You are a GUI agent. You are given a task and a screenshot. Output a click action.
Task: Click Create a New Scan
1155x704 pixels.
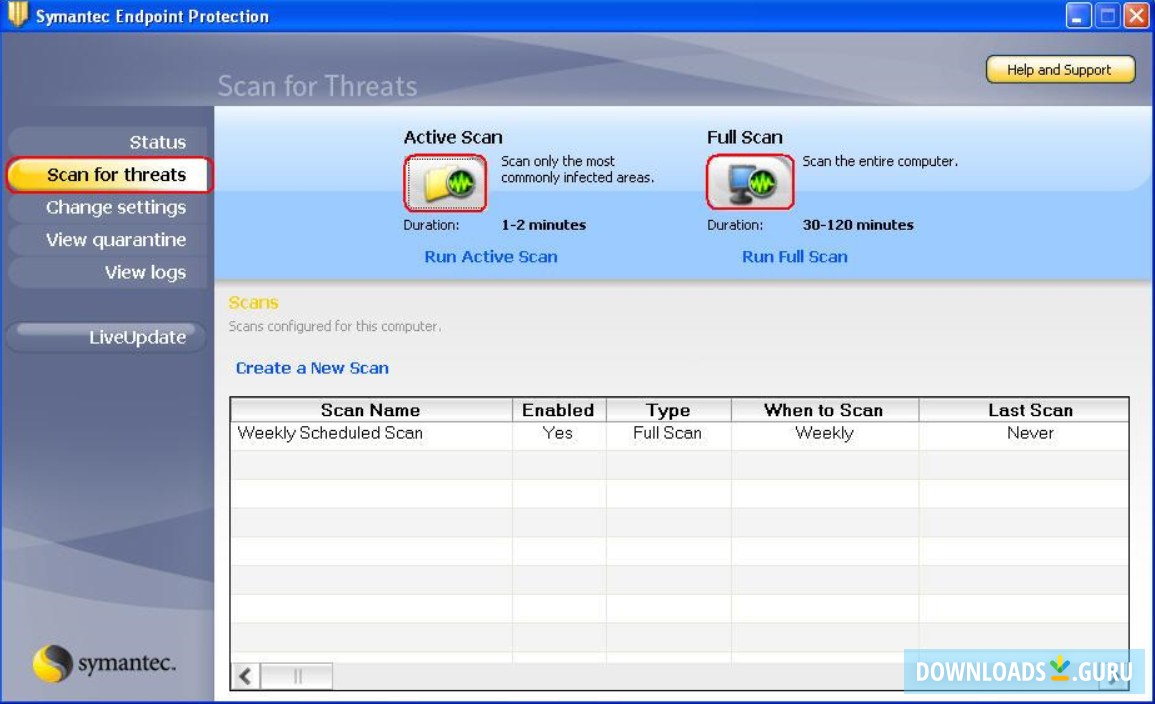[313, 367]
